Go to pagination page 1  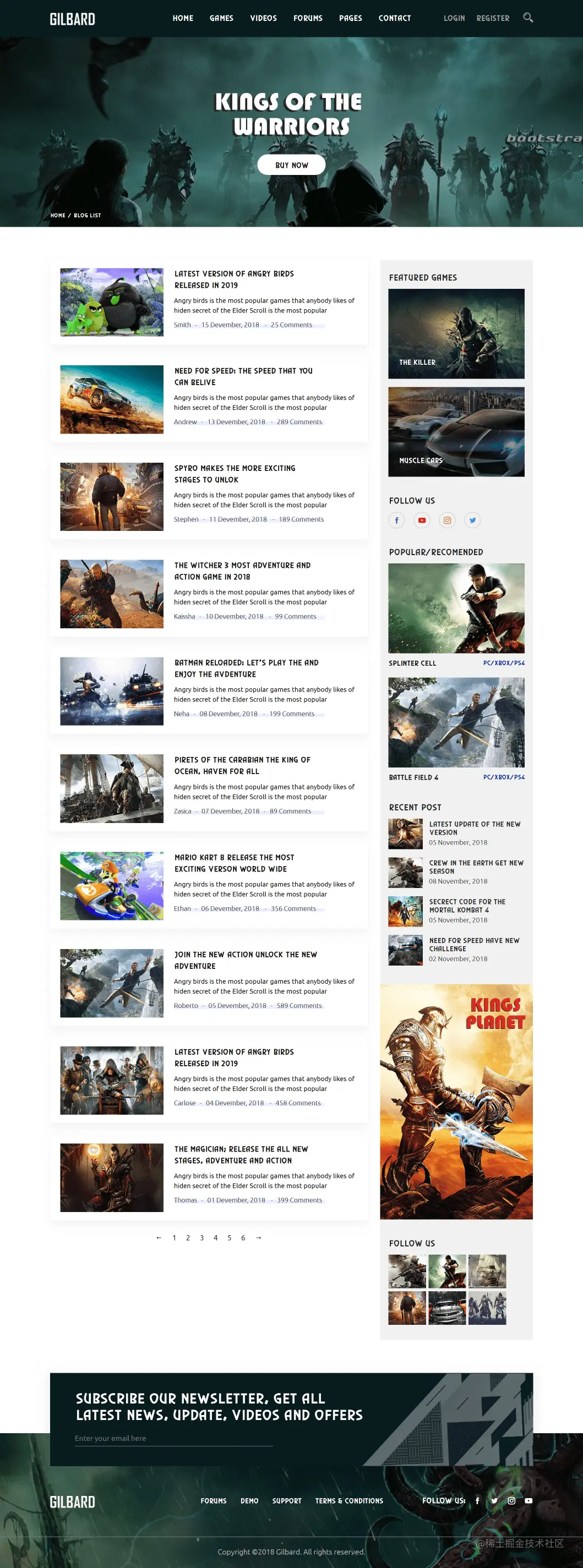click(174, 1237)
